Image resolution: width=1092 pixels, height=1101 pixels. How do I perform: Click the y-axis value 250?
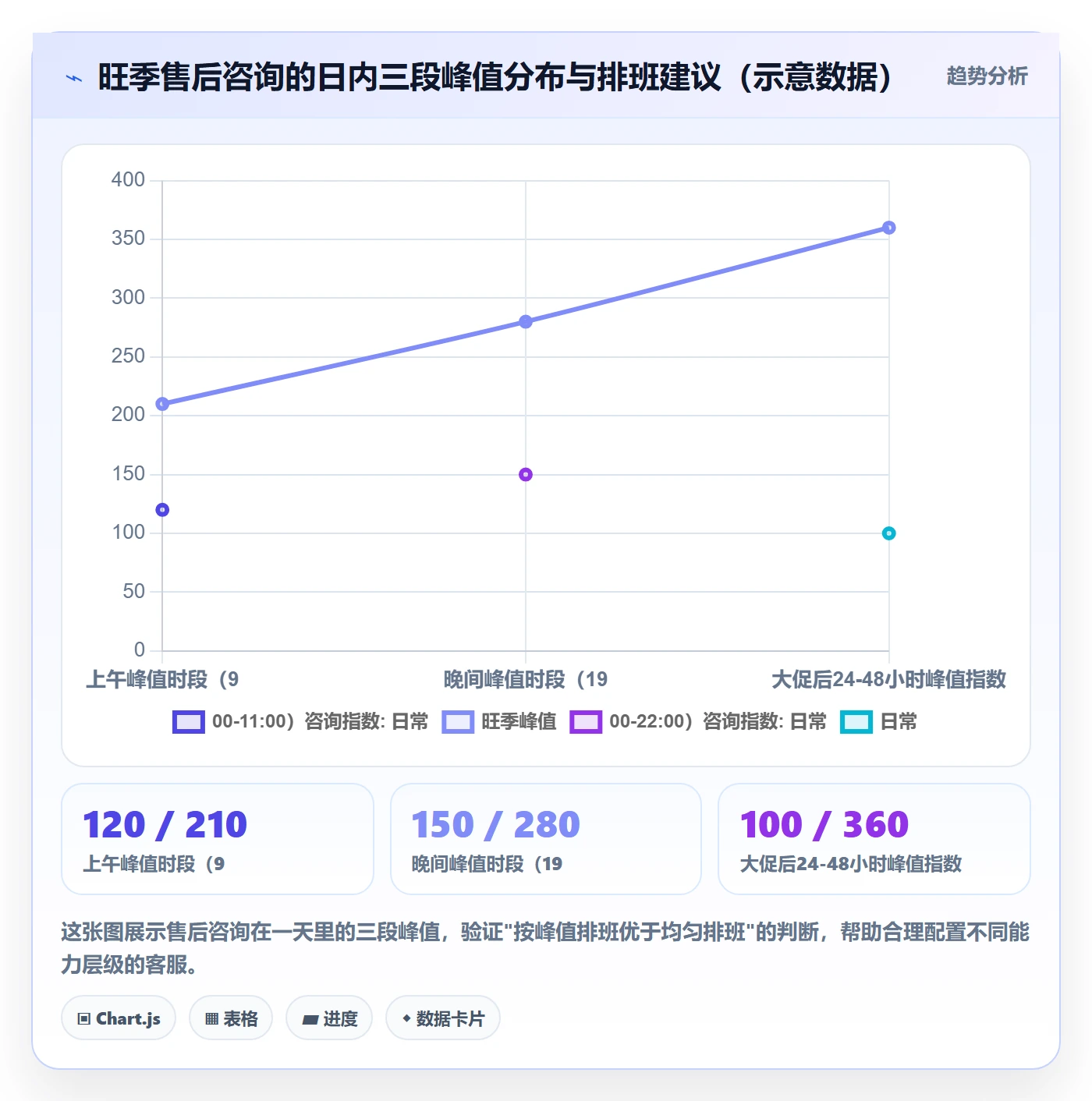pos(128,356)
